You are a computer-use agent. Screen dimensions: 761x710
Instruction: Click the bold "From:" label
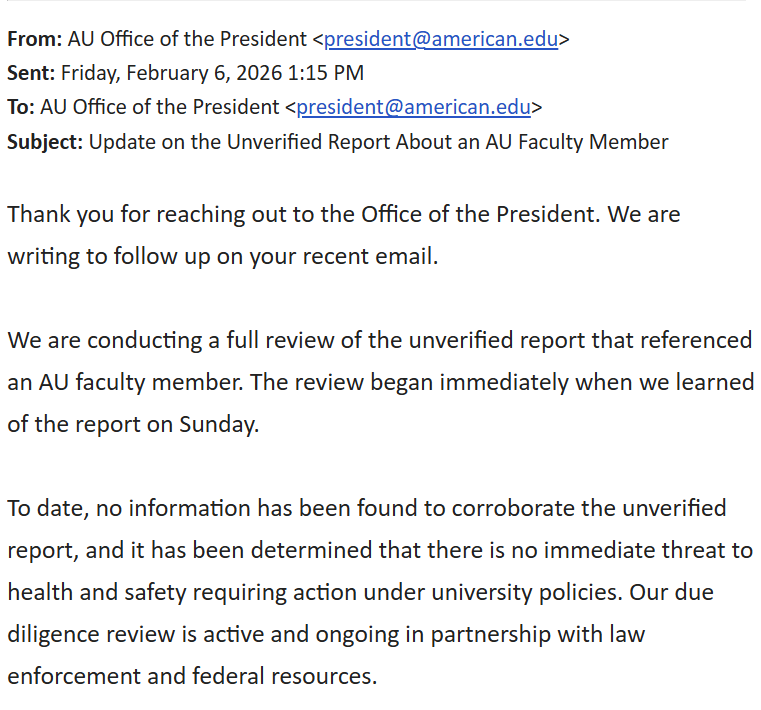(34, 39)
